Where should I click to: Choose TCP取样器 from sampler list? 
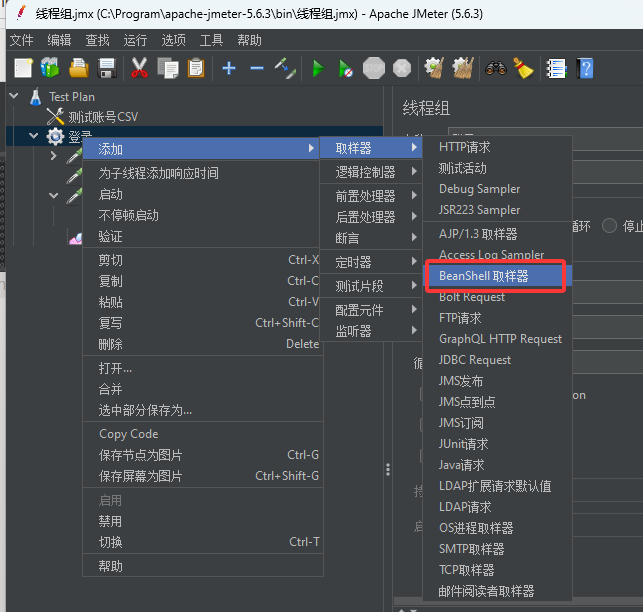(x=497, y=570)
